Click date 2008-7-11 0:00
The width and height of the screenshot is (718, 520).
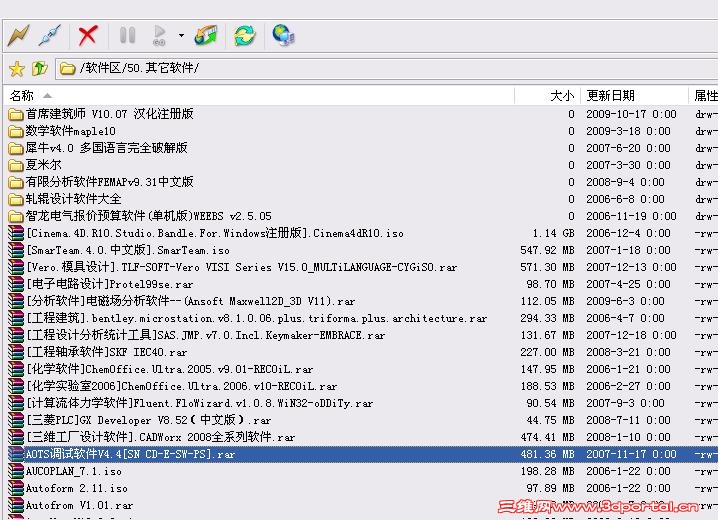(628, 420)
